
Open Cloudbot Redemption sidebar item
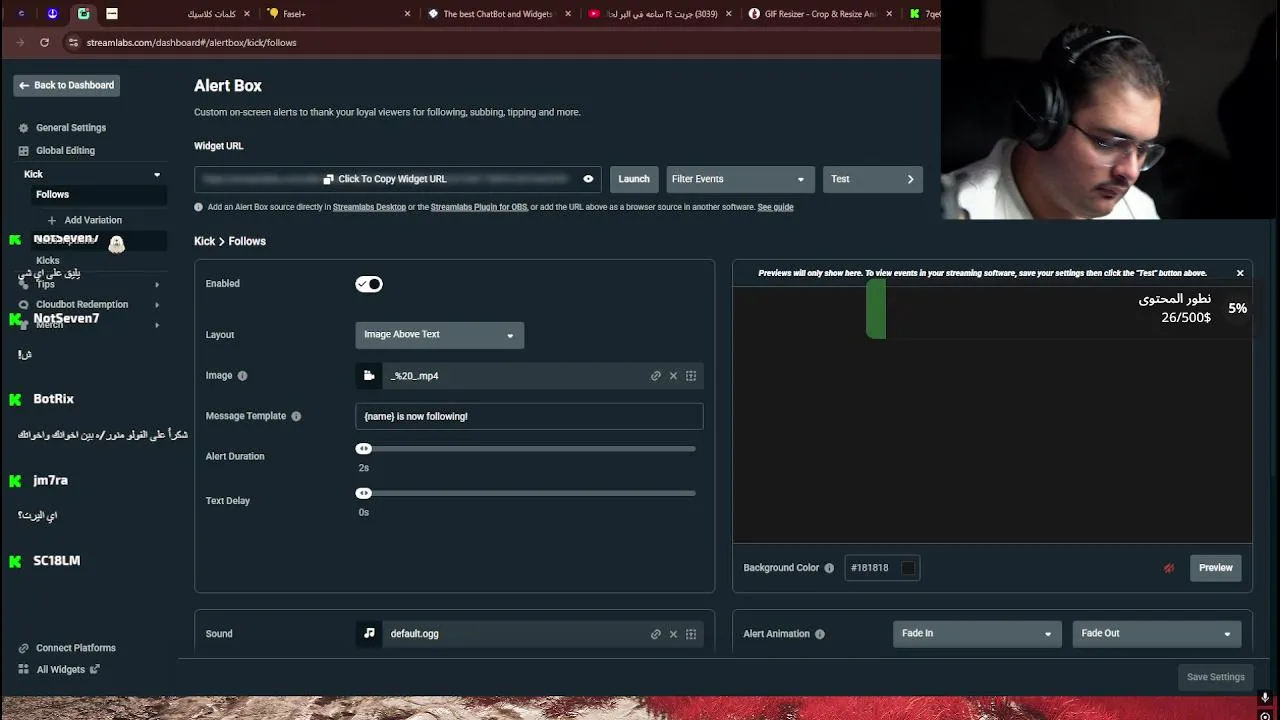tap(82, 304)
